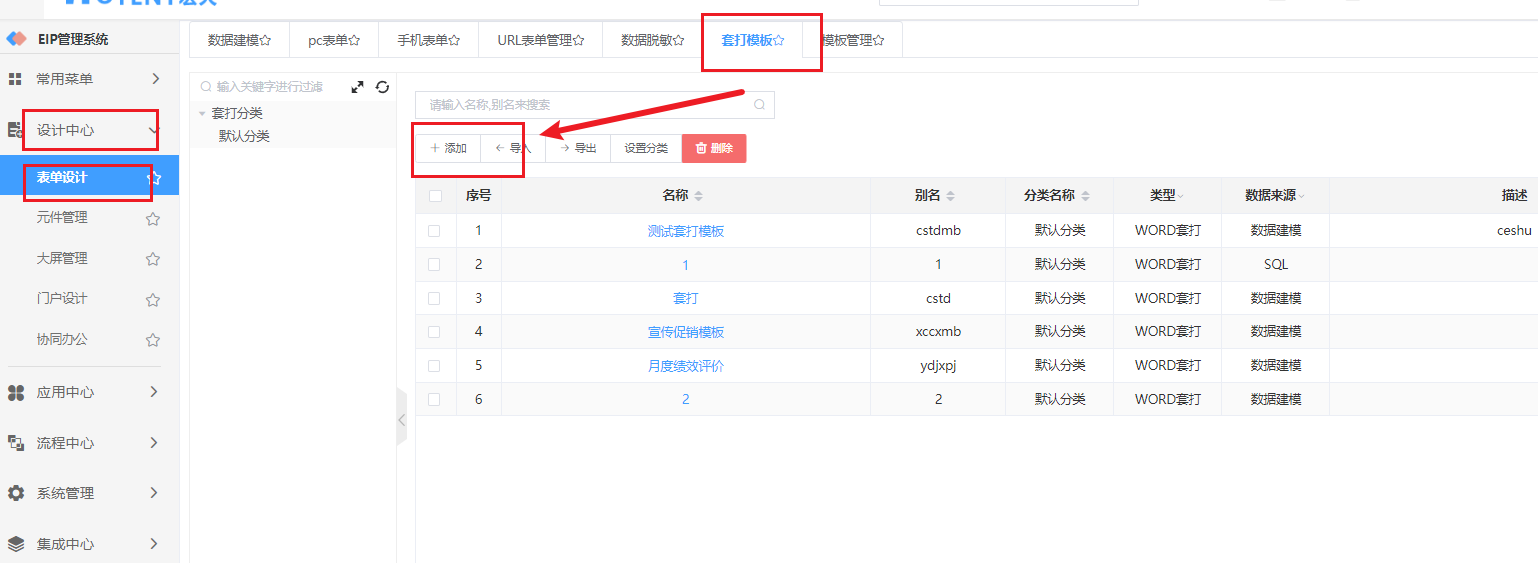Image resolution: width=1538 pixels, height=563 pixels.
Task: Open the 宣传促销模板 link
Action: [x=685, y=332]
